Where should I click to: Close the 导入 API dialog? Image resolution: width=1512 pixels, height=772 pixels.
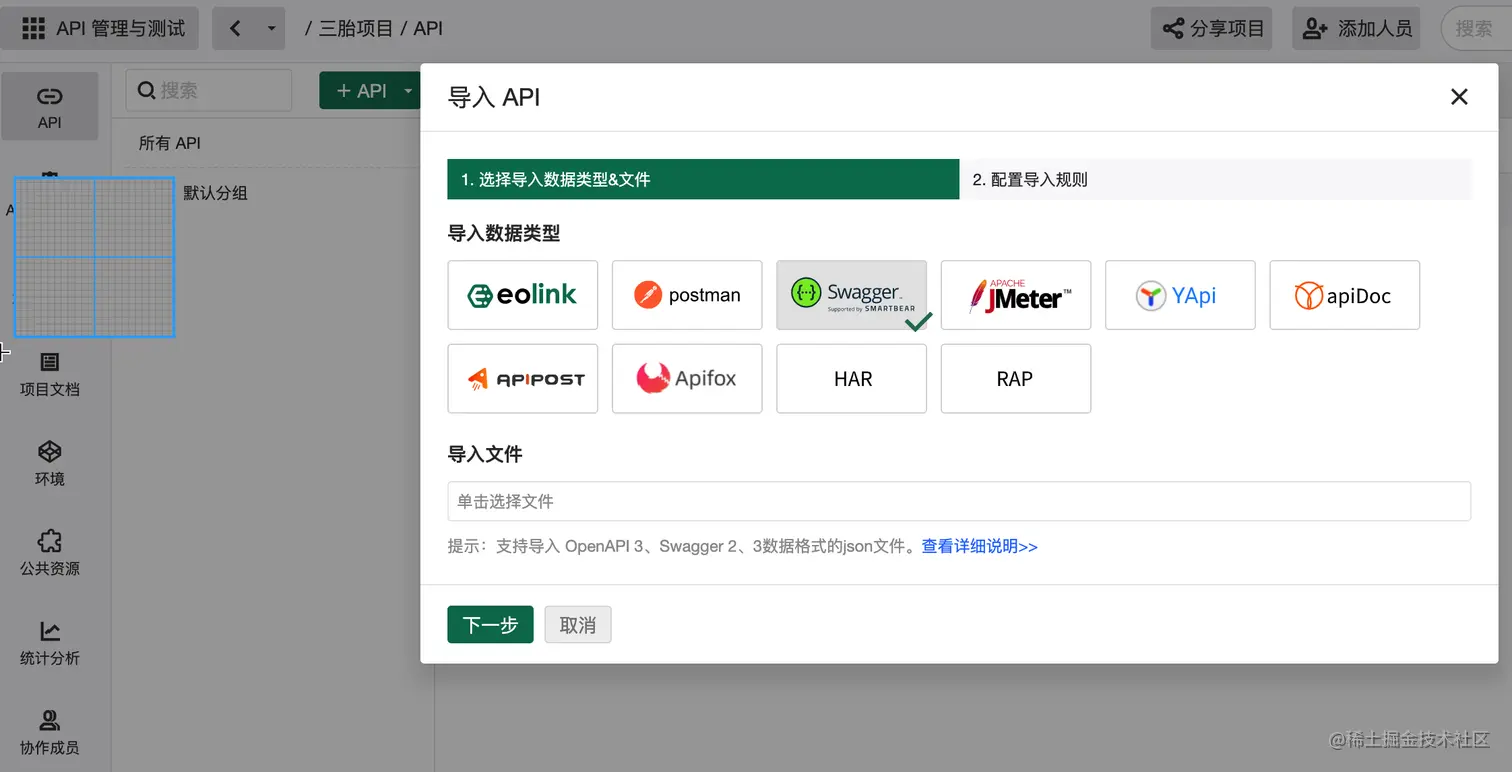point(1459,96)
